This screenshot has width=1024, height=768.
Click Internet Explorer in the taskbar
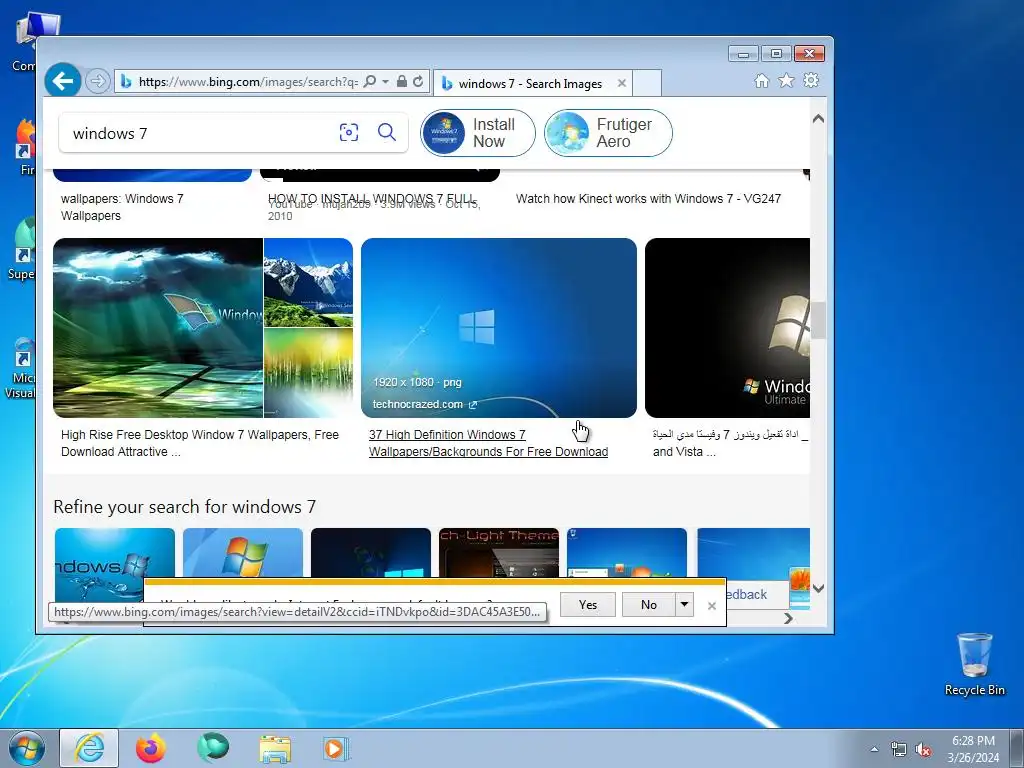coord(89,748)
